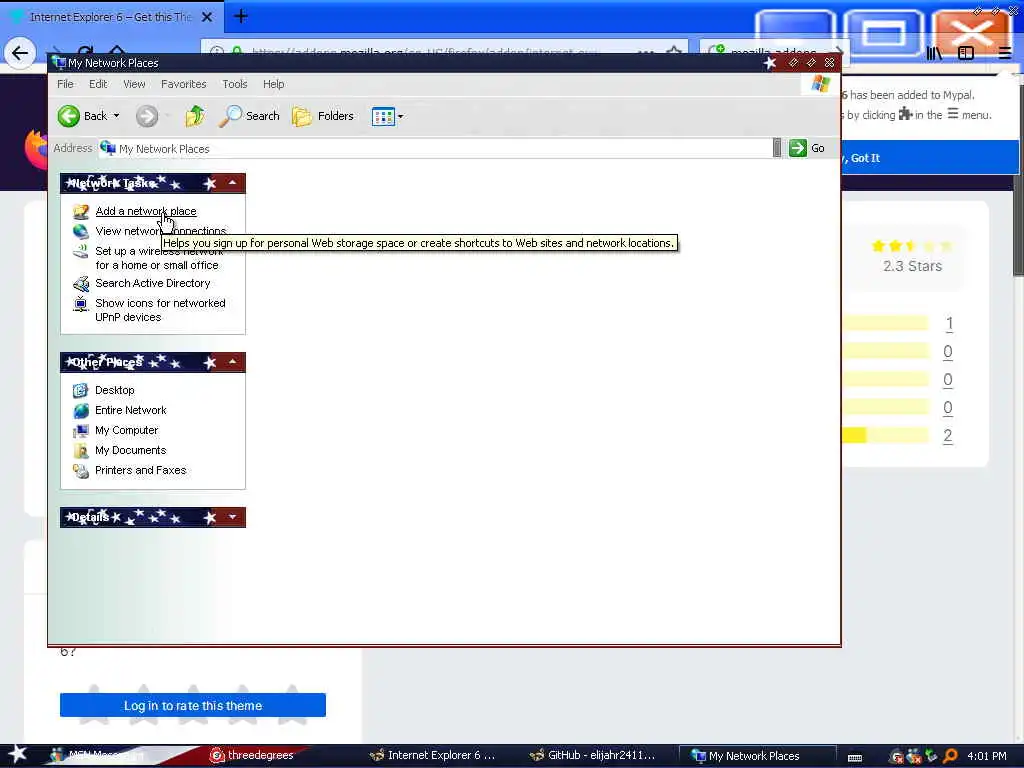Open the View menu

134,84
